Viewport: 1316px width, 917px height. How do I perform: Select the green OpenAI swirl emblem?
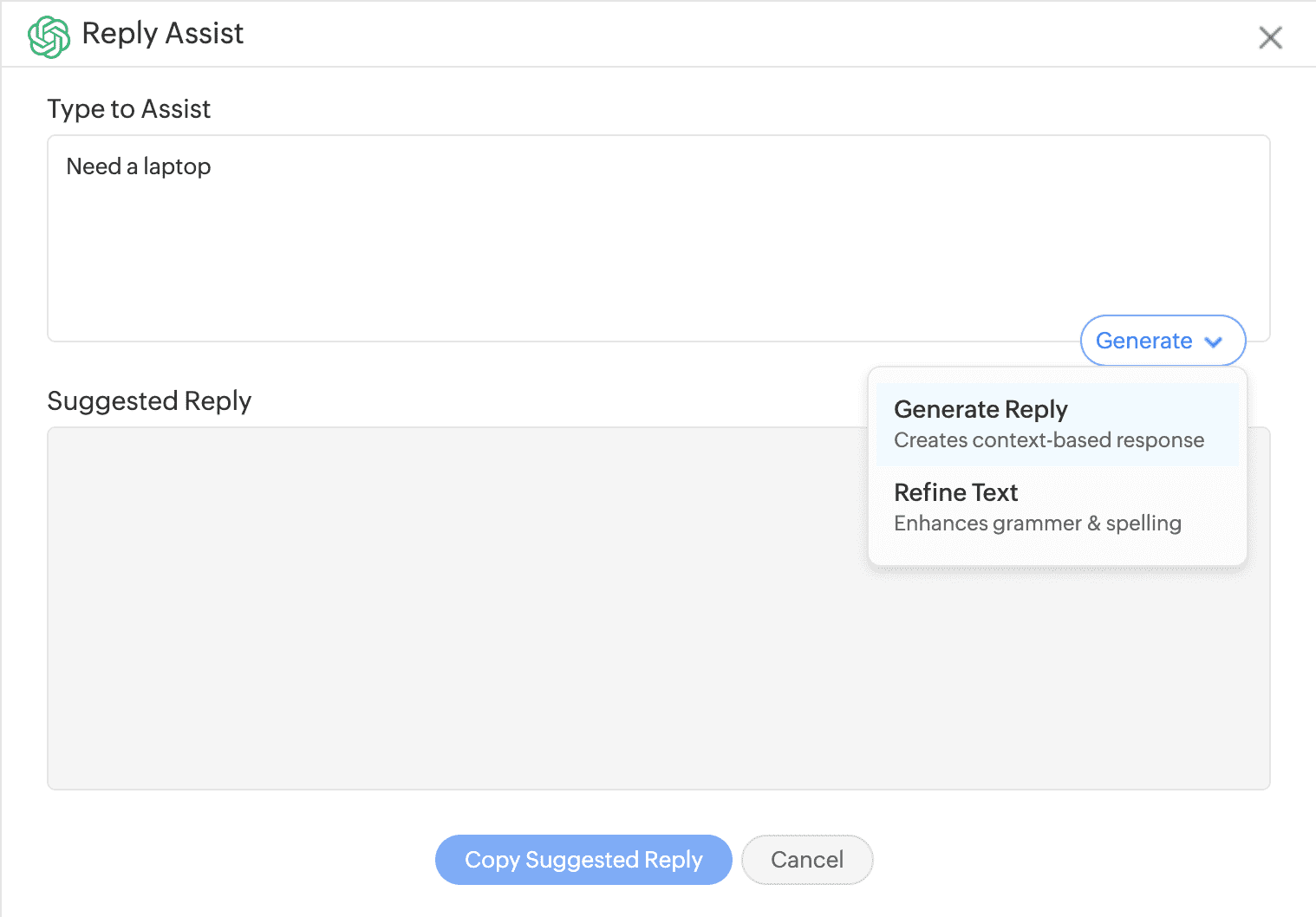[49, 36]
